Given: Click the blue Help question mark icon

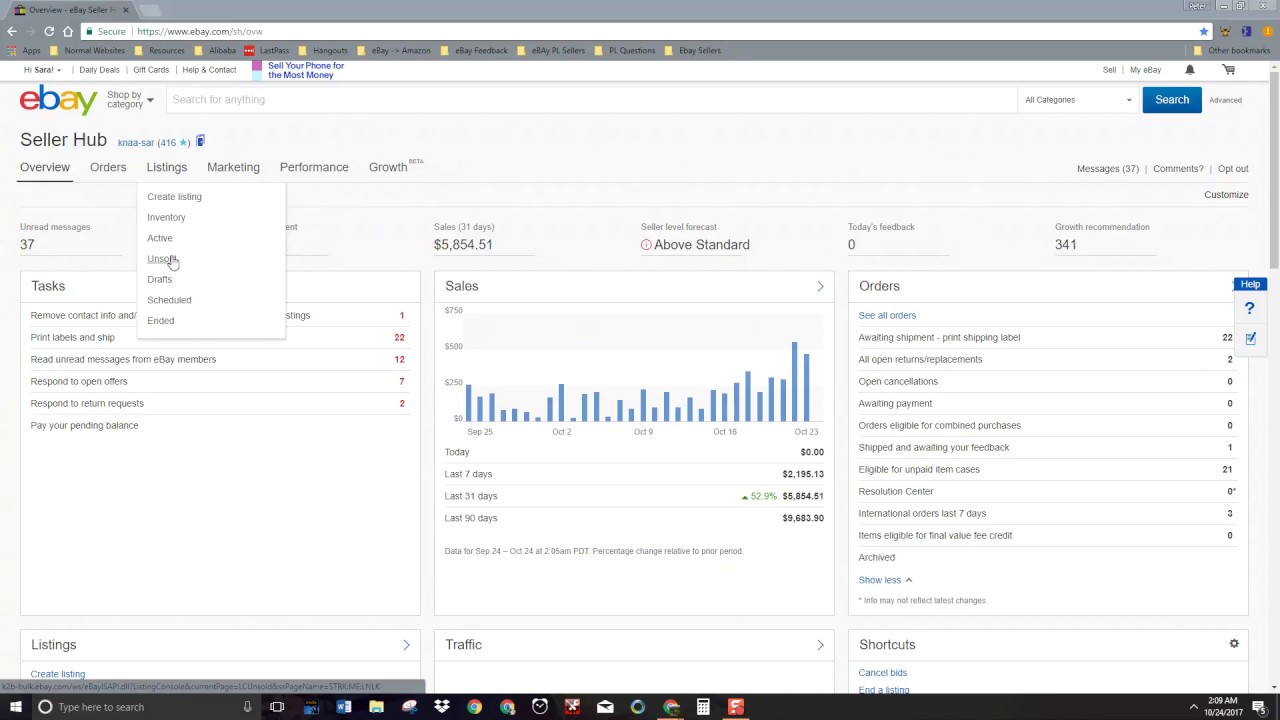Looking at the screenshot, I should tap(1249, 309).
